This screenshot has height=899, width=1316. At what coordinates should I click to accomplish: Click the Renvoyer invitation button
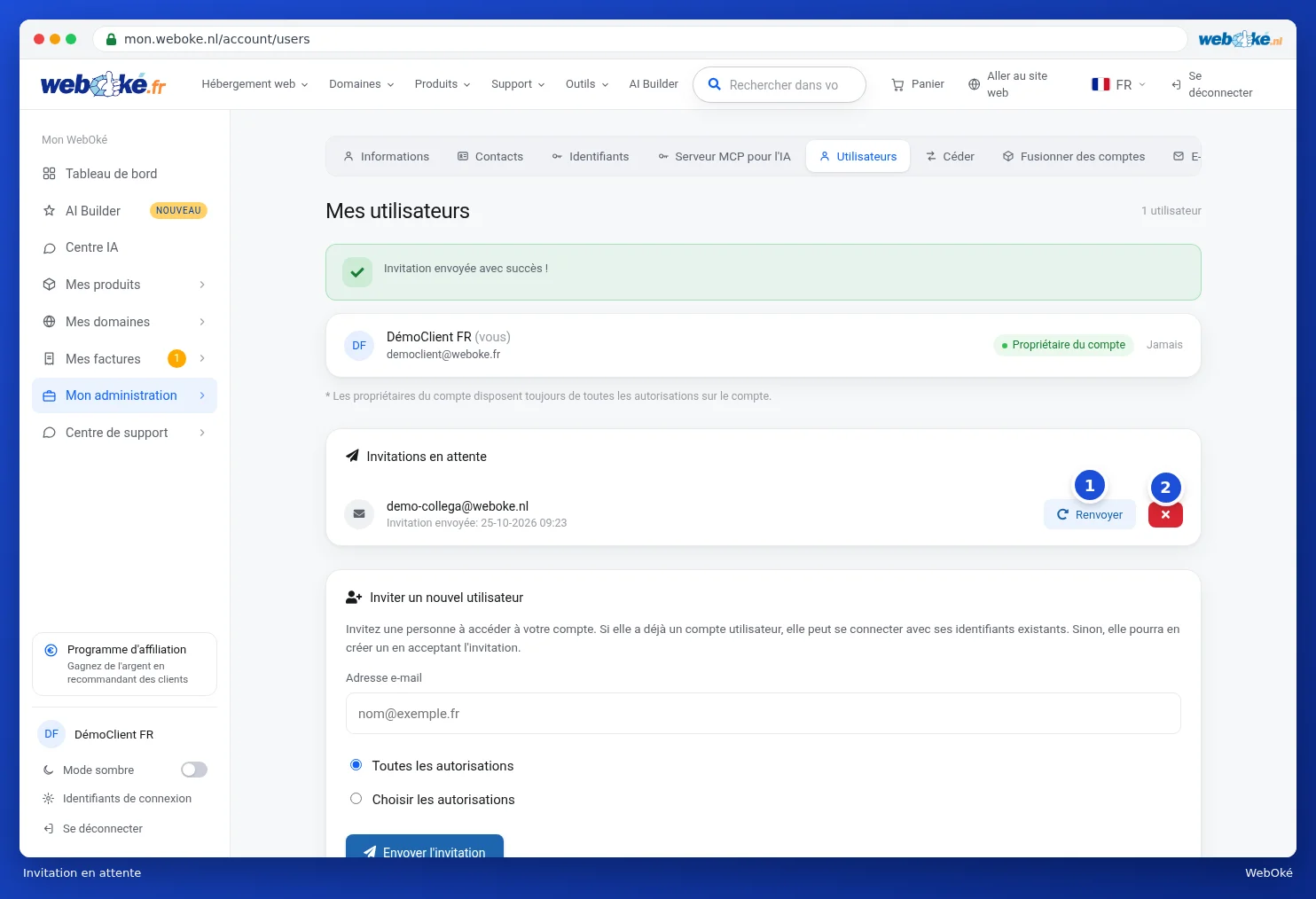coord(1090,515)
